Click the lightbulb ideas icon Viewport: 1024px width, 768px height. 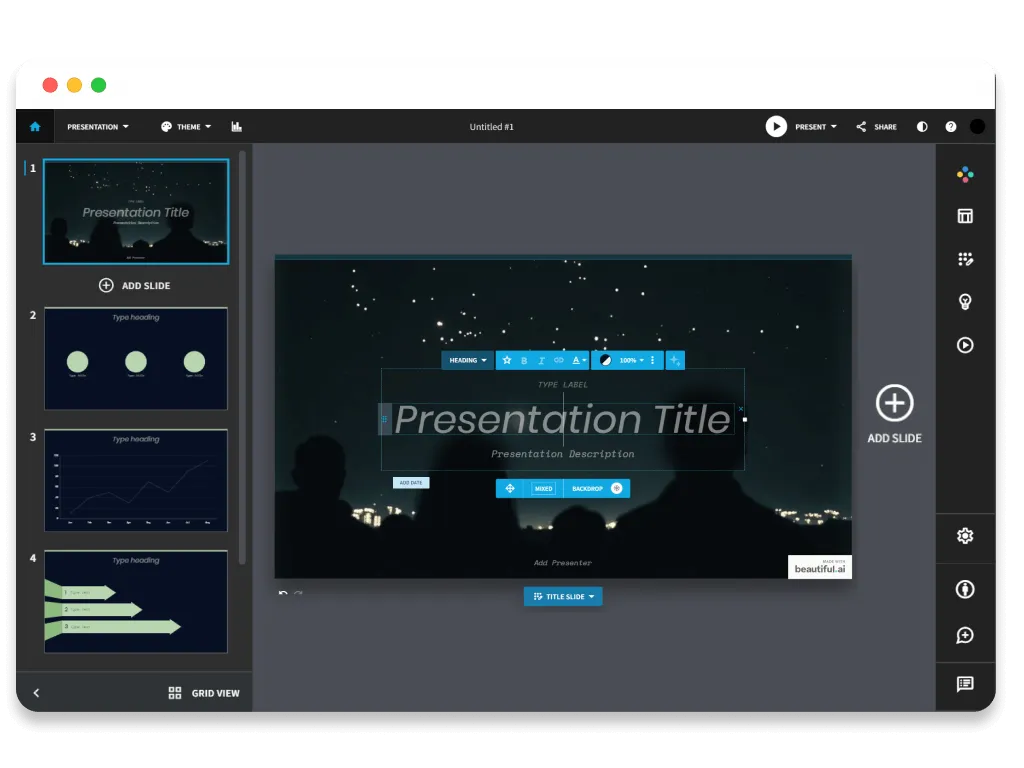[x=965, y=302]
